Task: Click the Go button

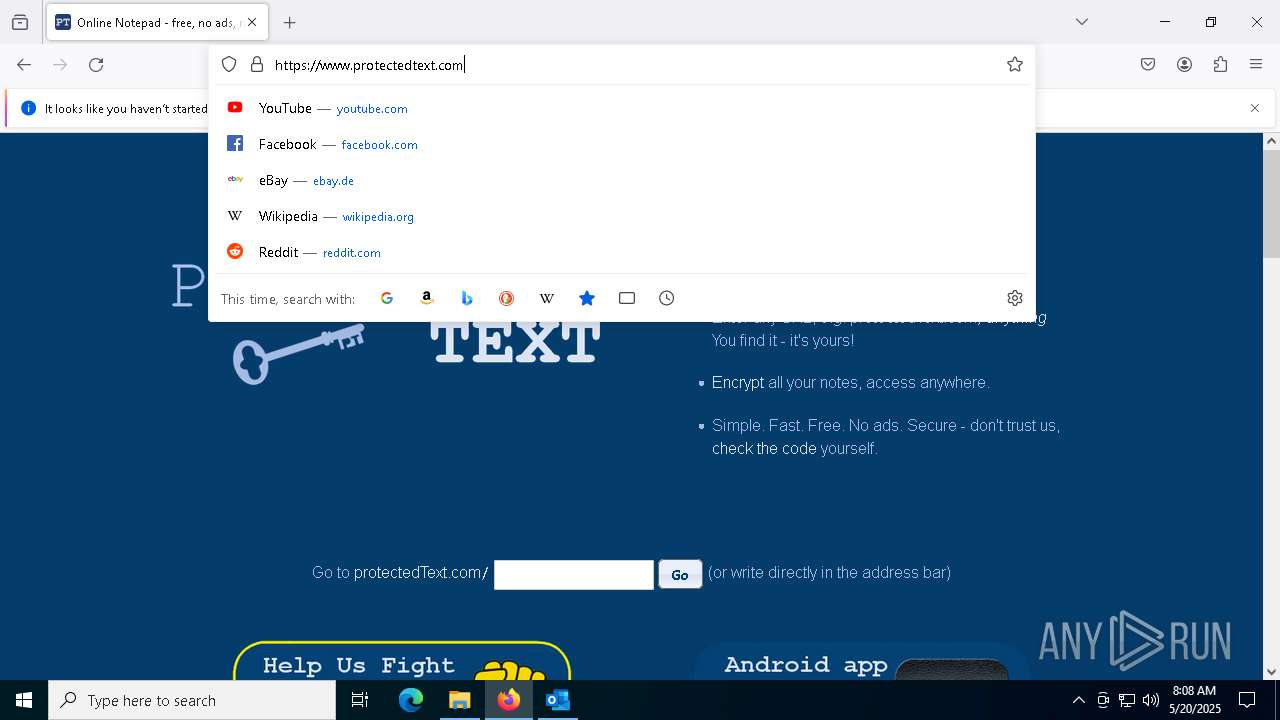Action: click(x=680, y=574)
